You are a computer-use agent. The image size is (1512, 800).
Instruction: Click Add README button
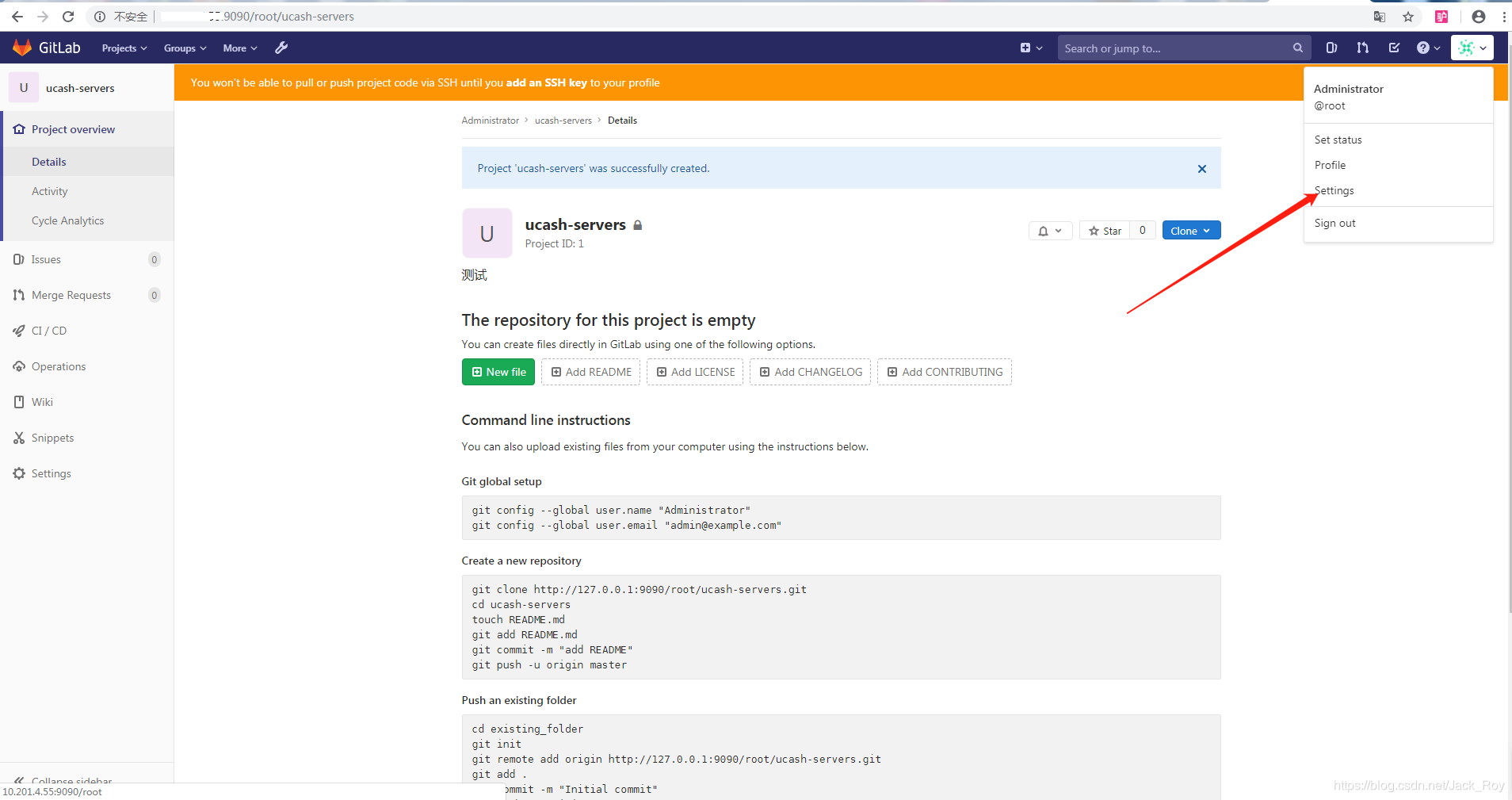tap(591, 372)
